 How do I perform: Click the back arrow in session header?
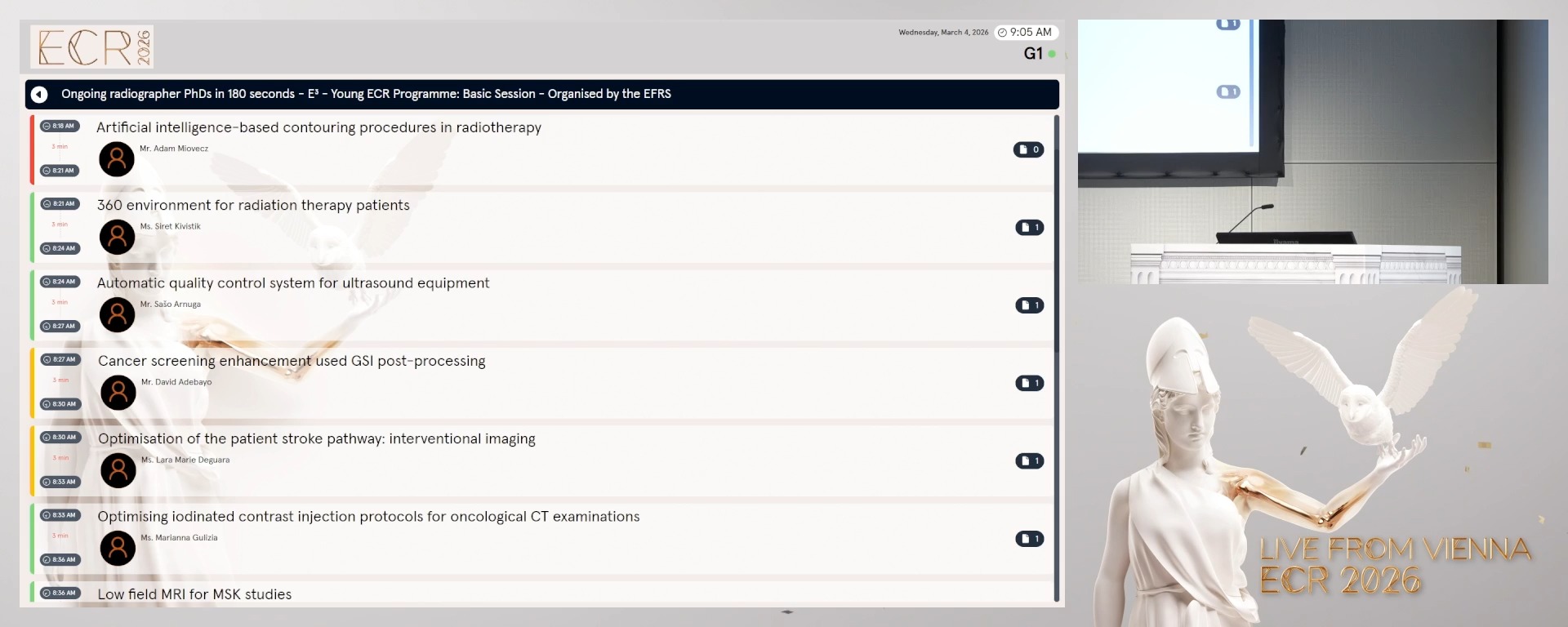(x=39, y=95)
